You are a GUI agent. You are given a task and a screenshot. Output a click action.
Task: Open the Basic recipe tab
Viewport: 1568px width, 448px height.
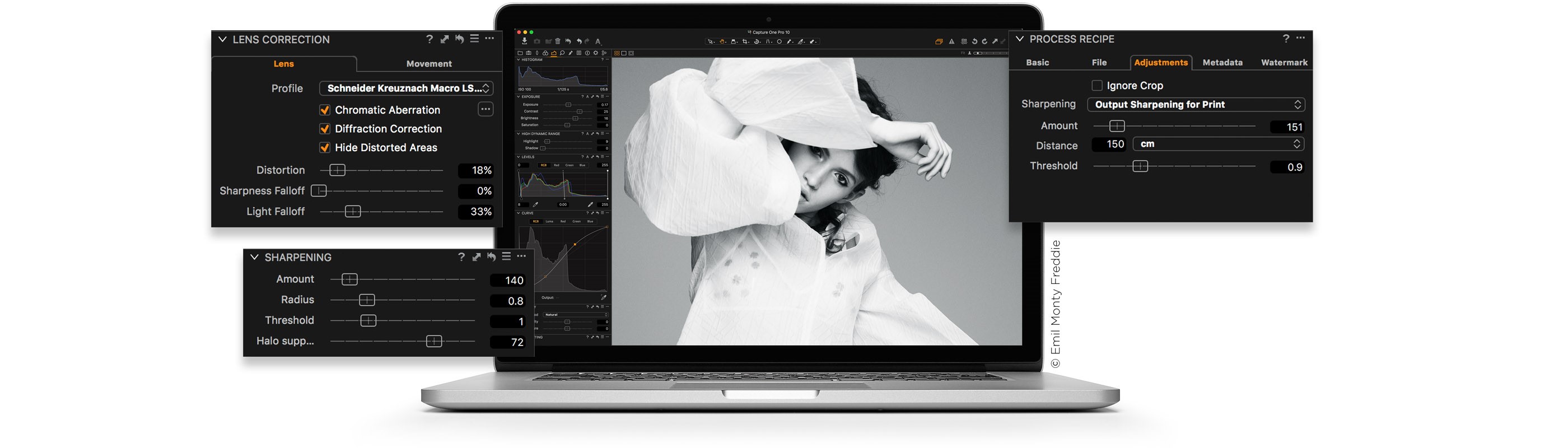click(x=1038, y=63)
